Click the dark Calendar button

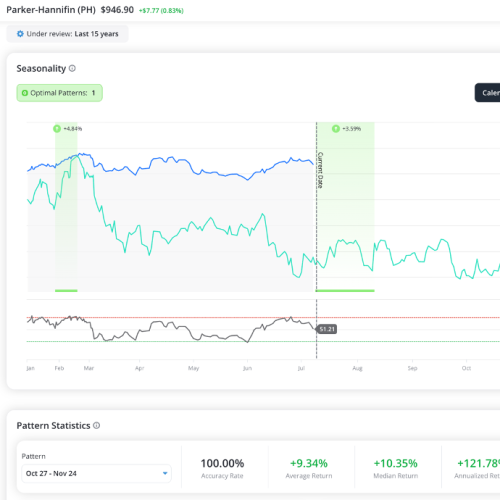487,93
